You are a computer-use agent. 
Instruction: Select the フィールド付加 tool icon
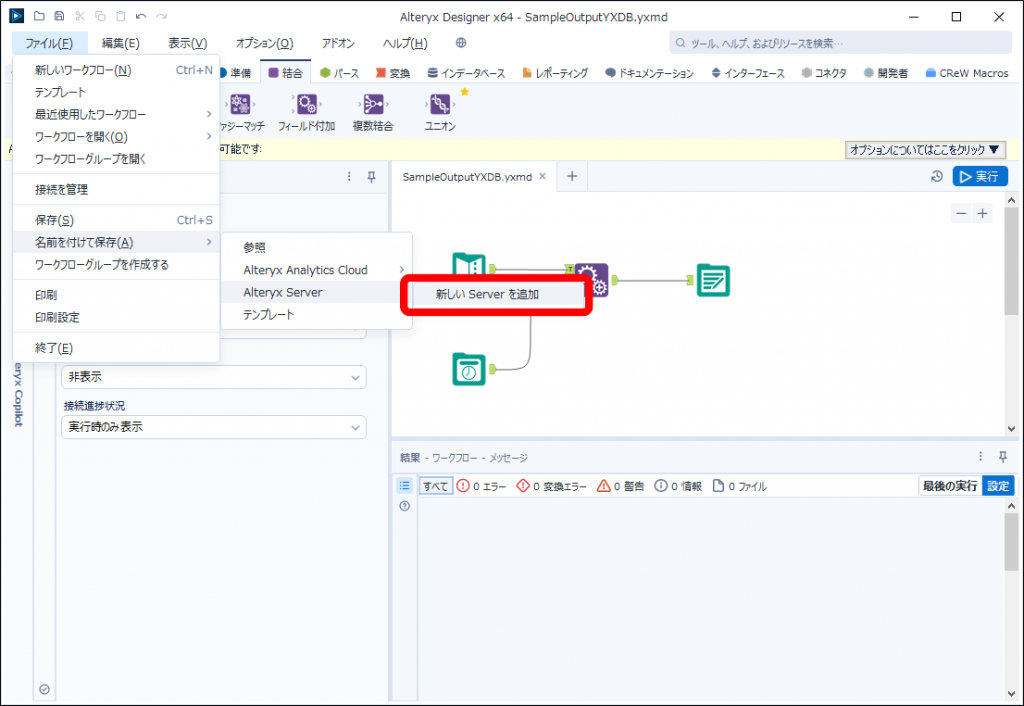(x=306, y=104)
